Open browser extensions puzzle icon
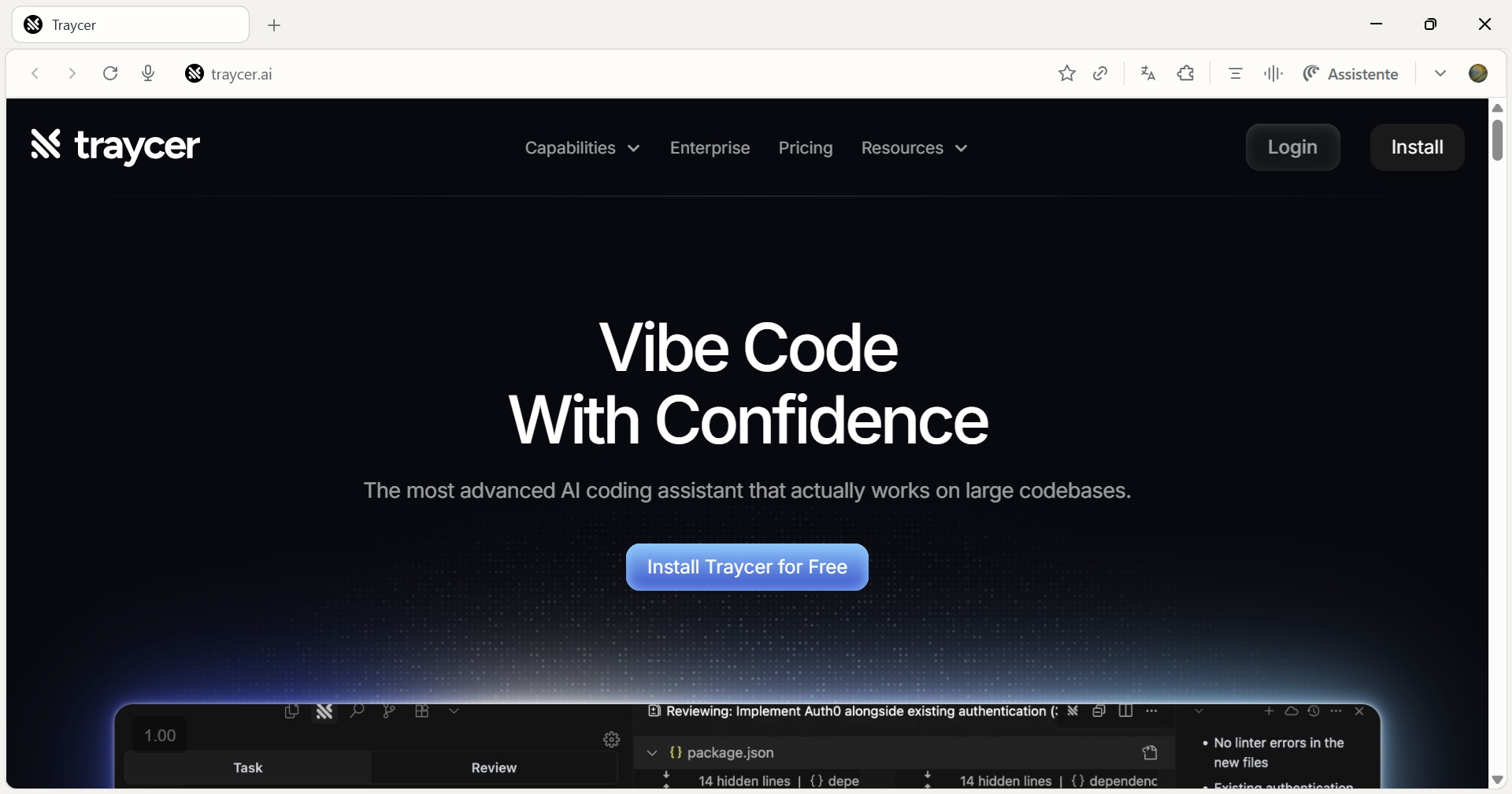This screenshot has width=1512, height=794. [1185, 73]
